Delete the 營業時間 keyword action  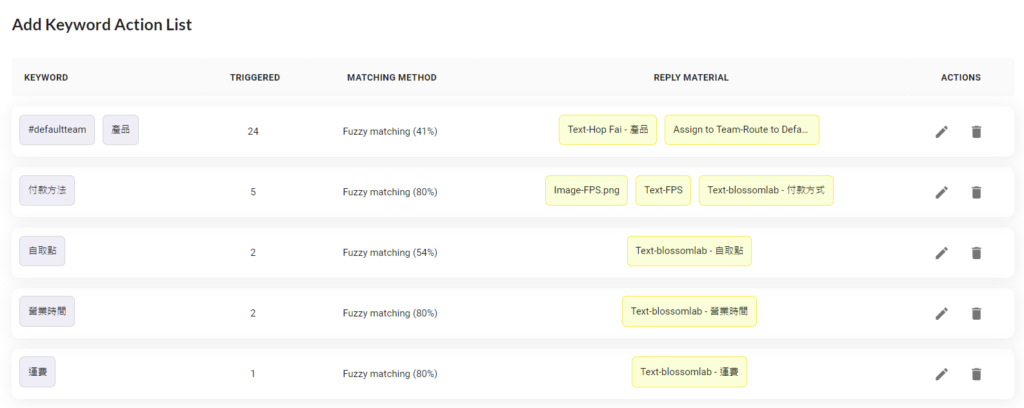976,313
